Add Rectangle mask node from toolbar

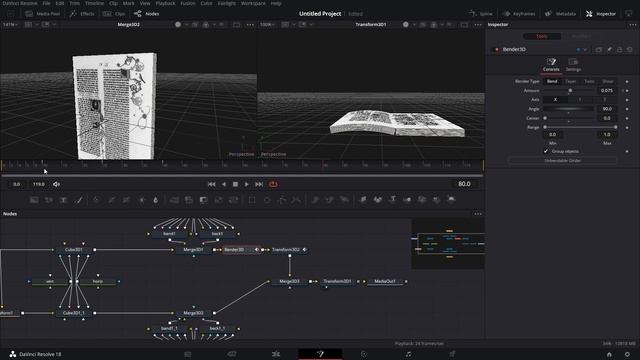click(x=252, y=200)
